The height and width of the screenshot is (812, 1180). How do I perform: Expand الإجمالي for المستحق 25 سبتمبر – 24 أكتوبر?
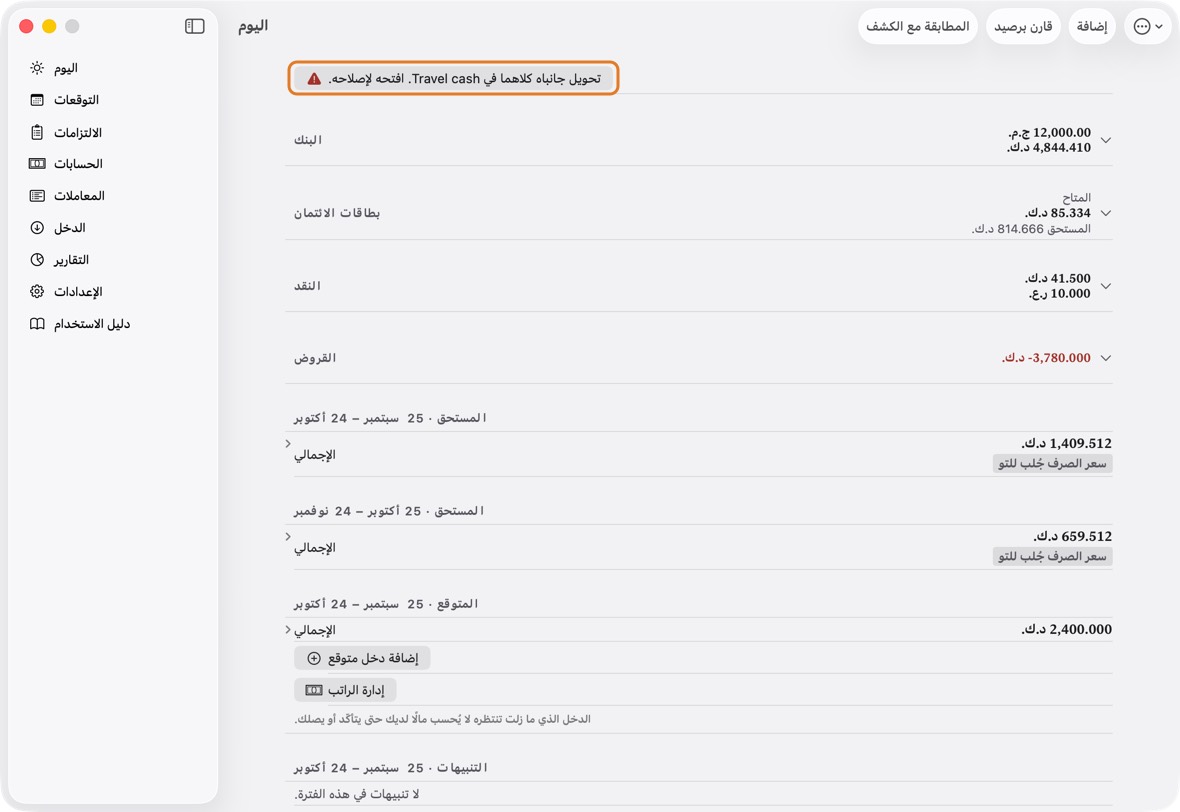pyautogui.click(x=288, y=444)
